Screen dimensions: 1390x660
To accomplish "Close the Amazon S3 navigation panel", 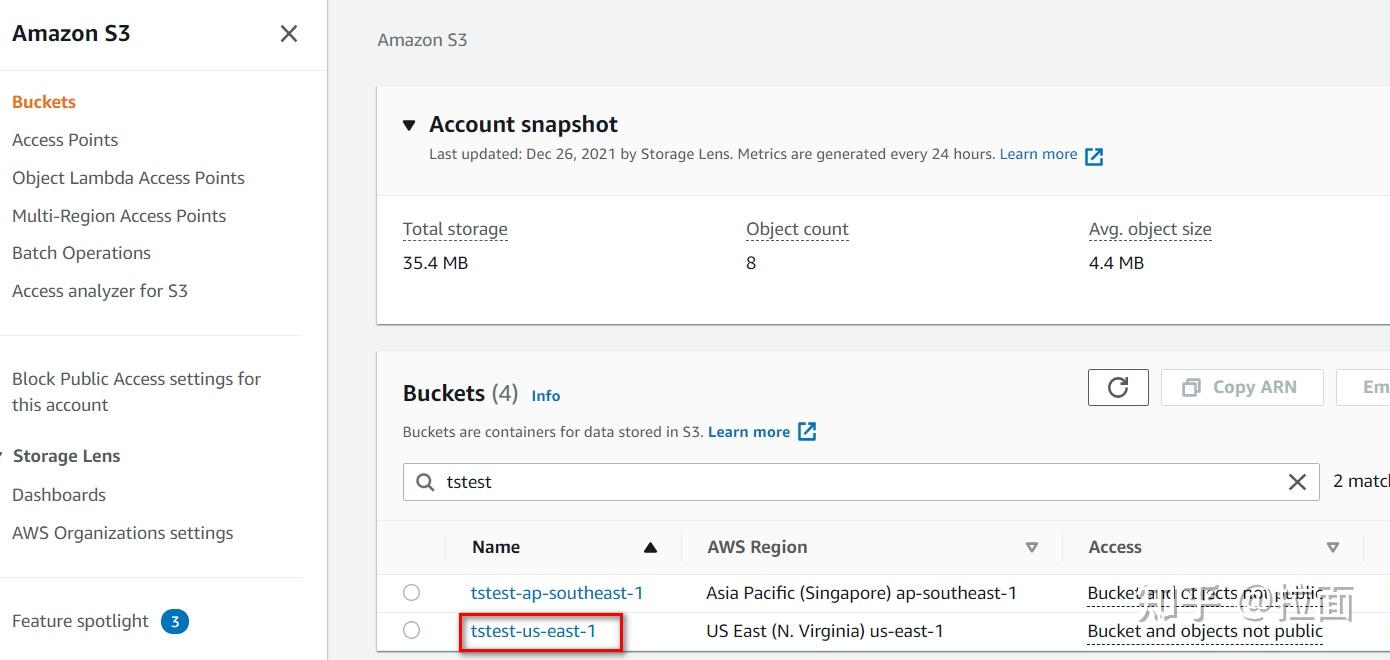I will tap(289, 34).
